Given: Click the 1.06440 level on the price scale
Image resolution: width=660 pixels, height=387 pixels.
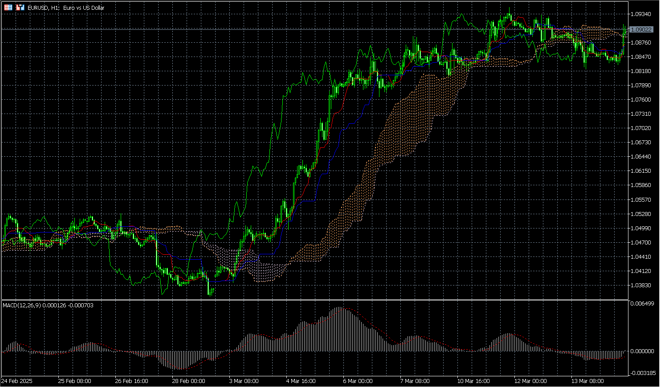Looking at the screenshot, I should tap(640, 157).
